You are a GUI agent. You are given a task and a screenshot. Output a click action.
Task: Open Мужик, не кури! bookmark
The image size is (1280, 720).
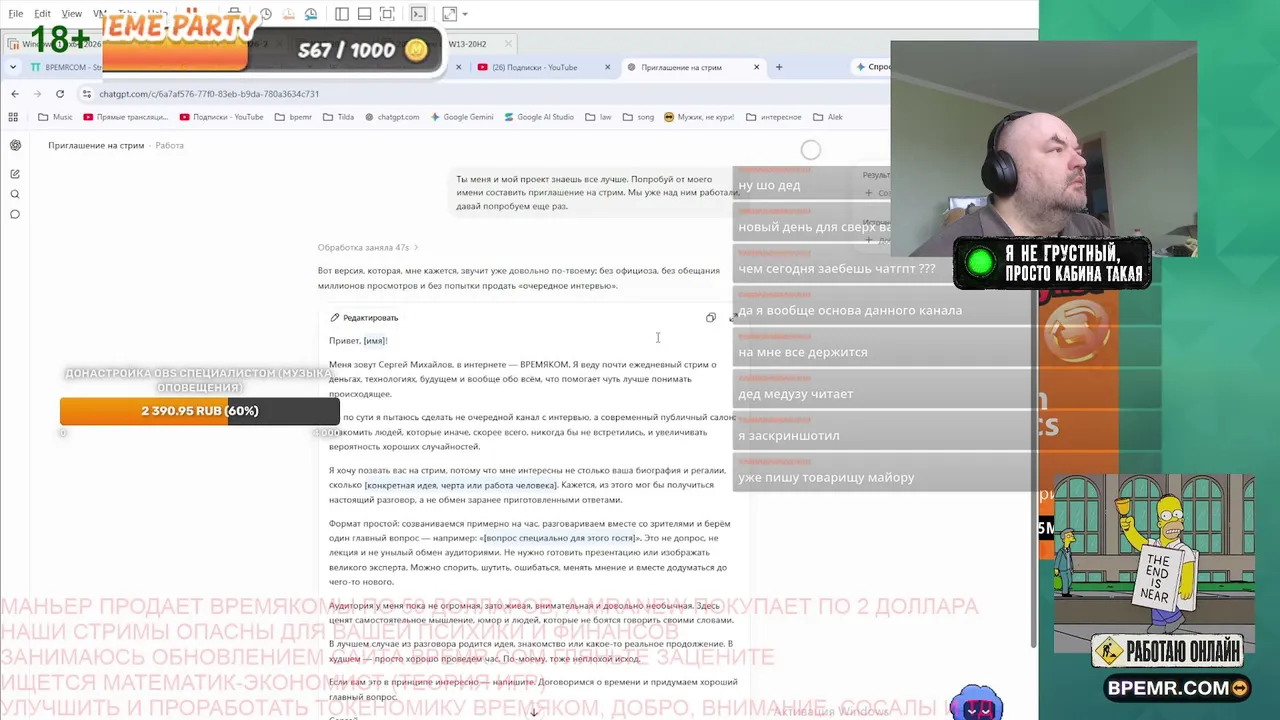click(x=699, y=117)
